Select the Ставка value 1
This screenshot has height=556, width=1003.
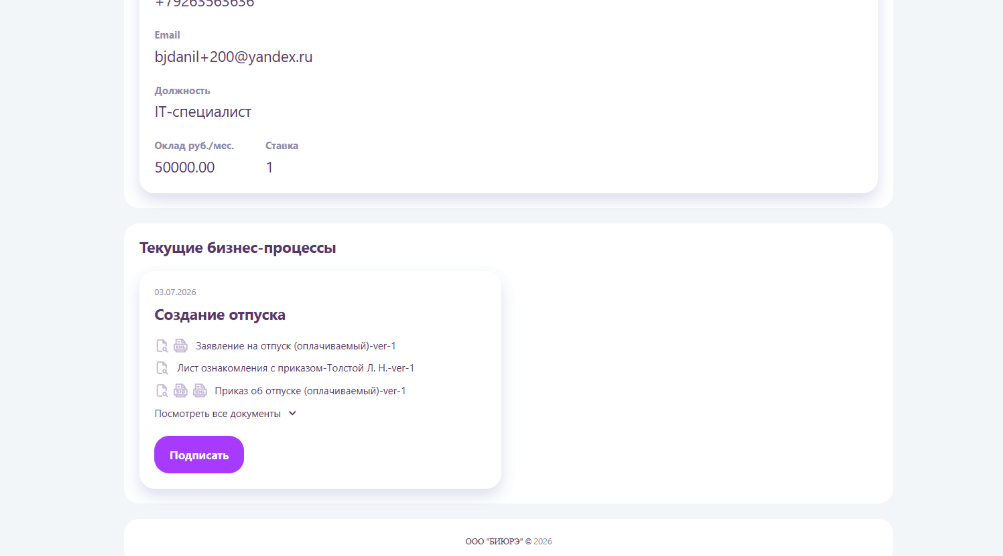(x=269, y=167)
